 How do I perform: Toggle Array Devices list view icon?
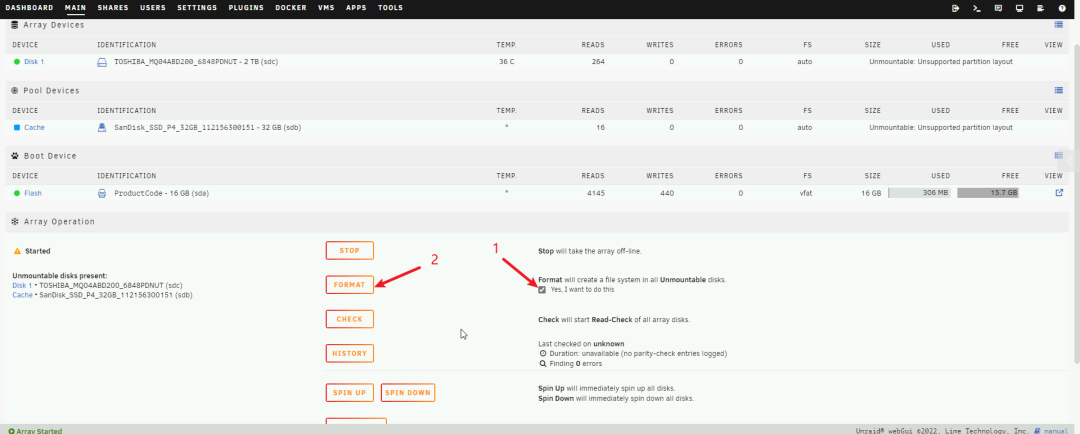pos(1059,24)
